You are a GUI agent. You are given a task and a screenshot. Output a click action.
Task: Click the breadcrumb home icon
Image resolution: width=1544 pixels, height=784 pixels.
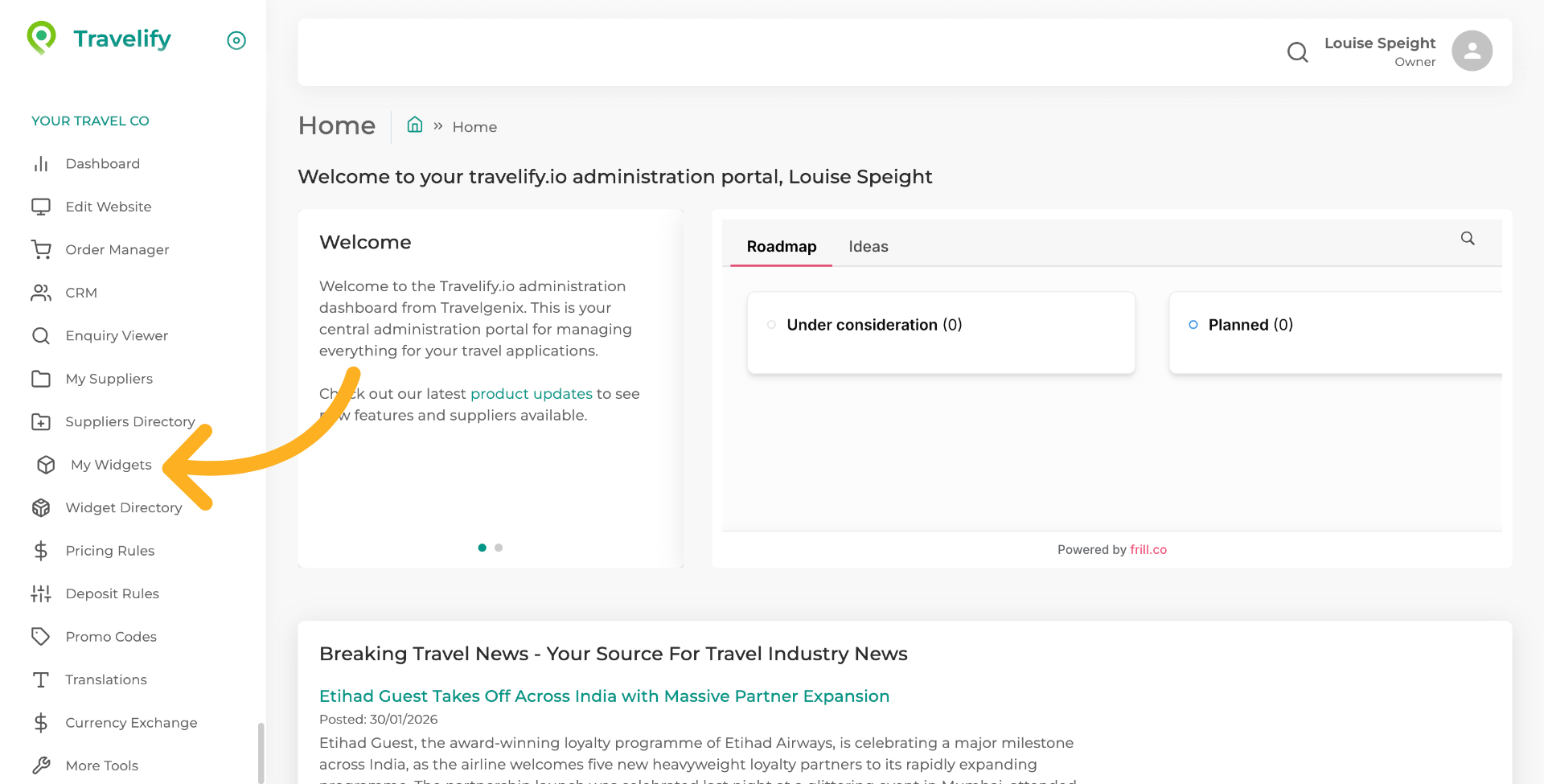click(415, 125)
